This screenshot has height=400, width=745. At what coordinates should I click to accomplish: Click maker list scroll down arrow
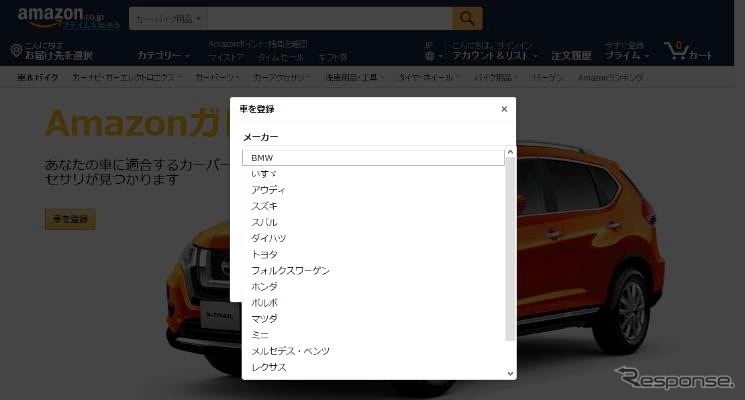click(510, 374)
